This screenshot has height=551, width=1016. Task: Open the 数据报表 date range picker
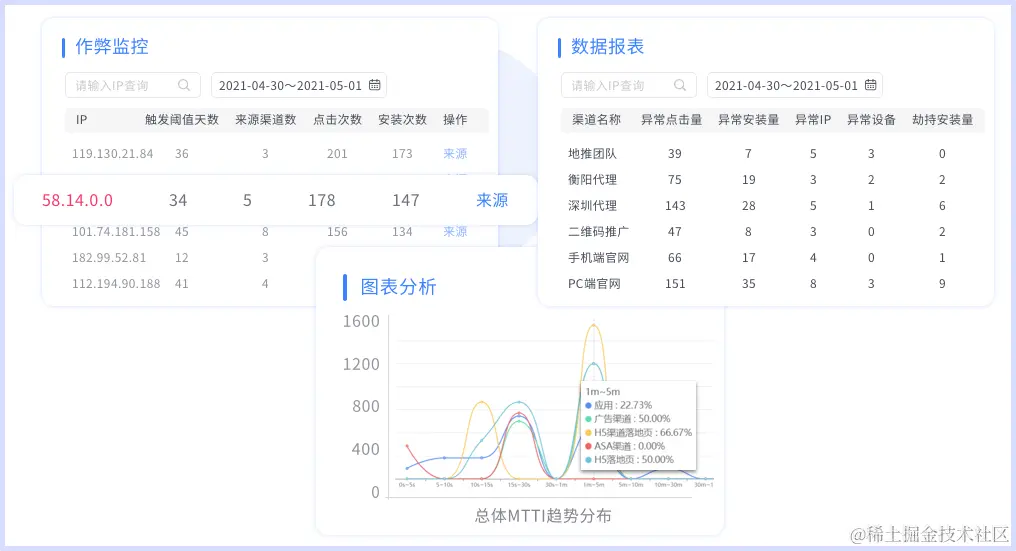pyautogui.click(x=794, y=85)
